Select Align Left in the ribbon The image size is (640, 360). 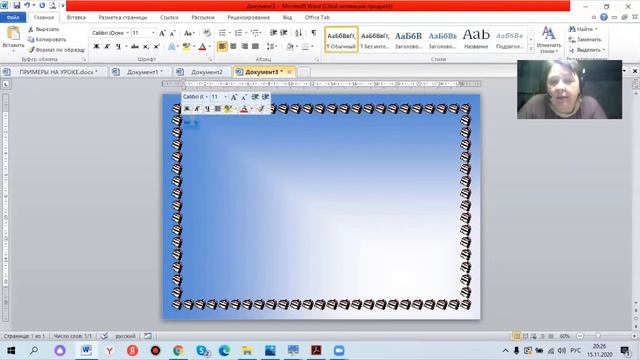222,47
